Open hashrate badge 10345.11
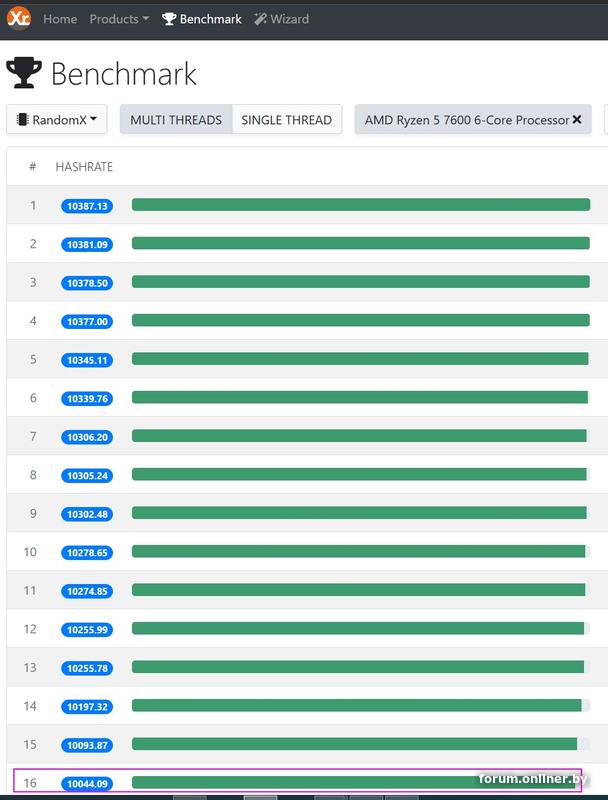 pos(87,360)
